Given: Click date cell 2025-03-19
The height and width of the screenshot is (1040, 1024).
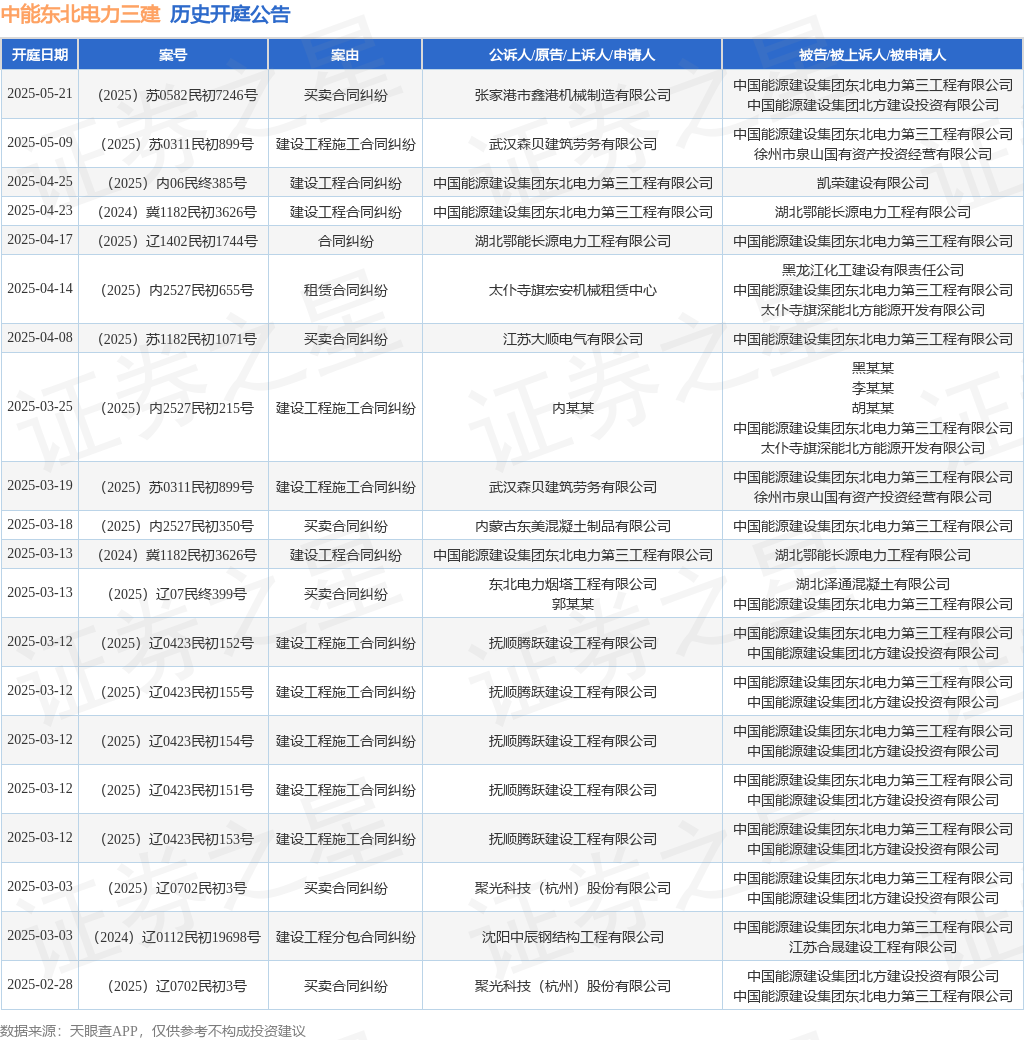Looking at the screenshot, I should pos(40,486).
